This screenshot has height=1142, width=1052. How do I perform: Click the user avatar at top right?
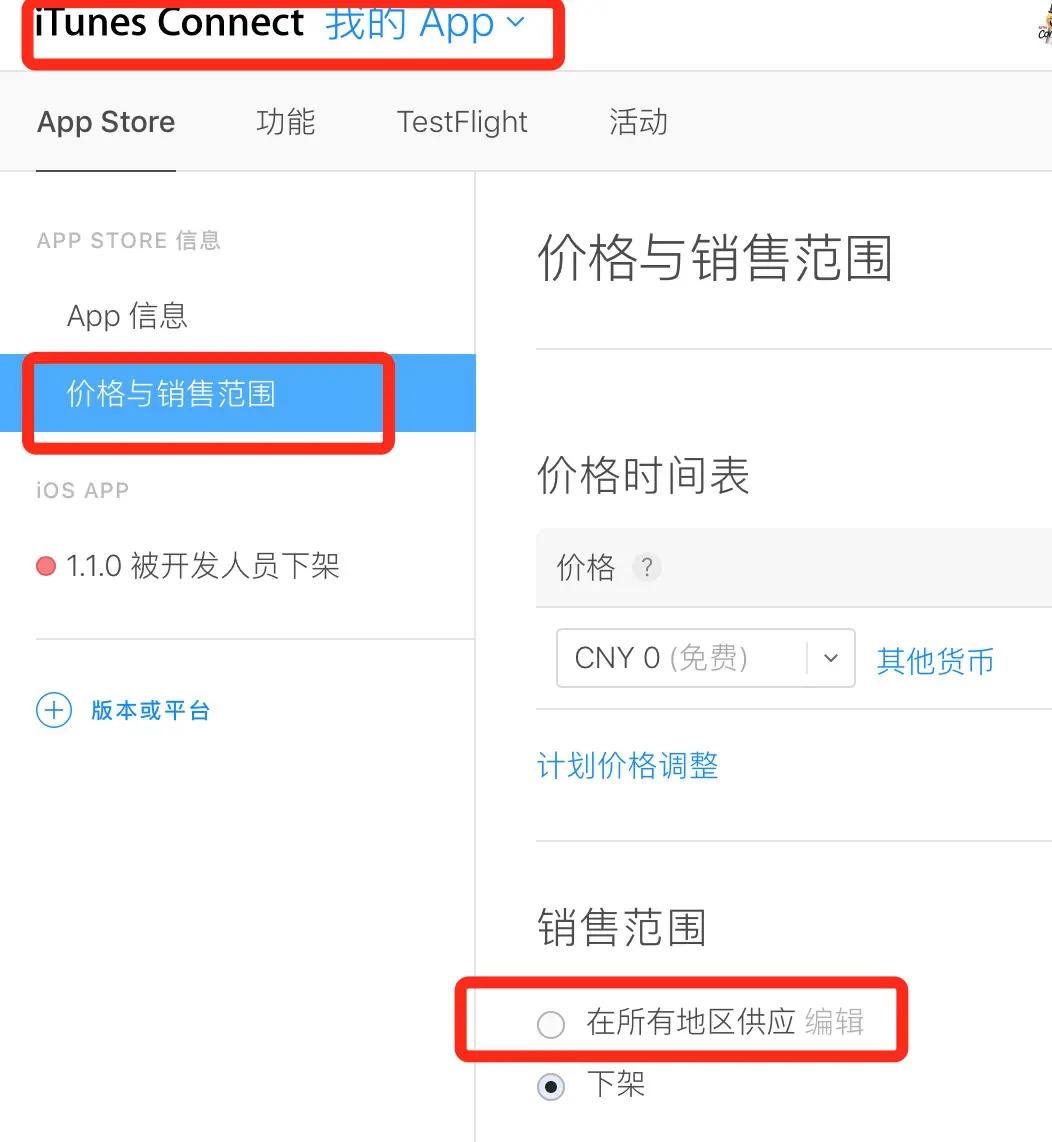1045,26
